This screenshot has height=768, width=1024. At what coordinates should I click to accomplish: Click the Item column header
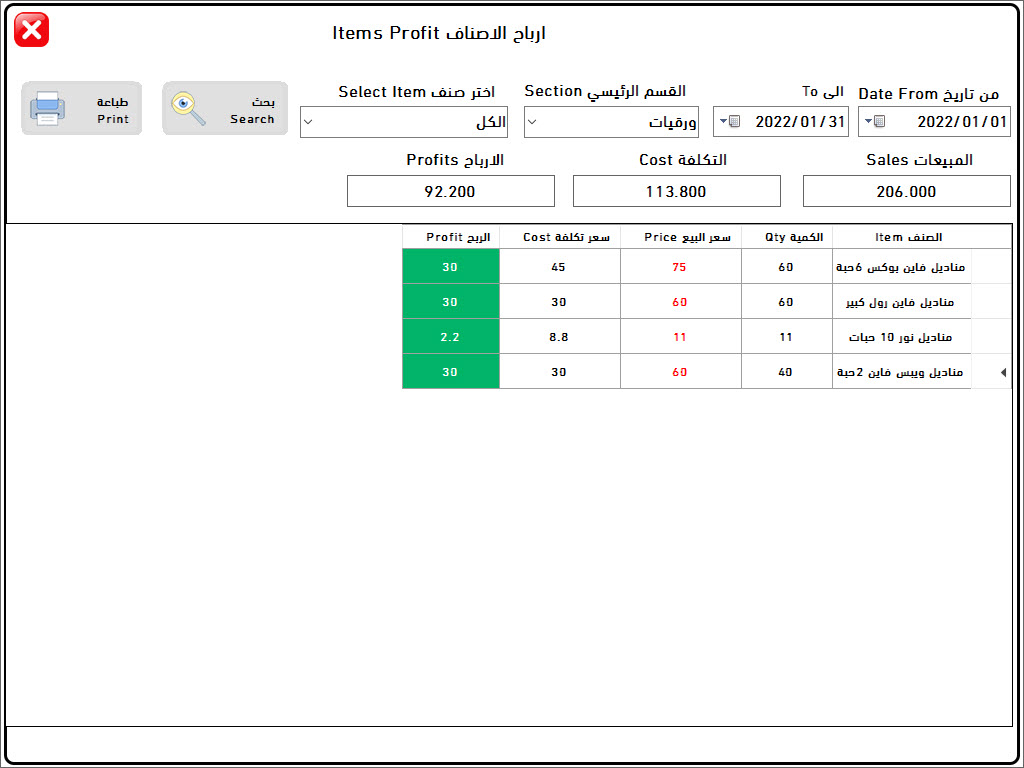click(902, 237)
